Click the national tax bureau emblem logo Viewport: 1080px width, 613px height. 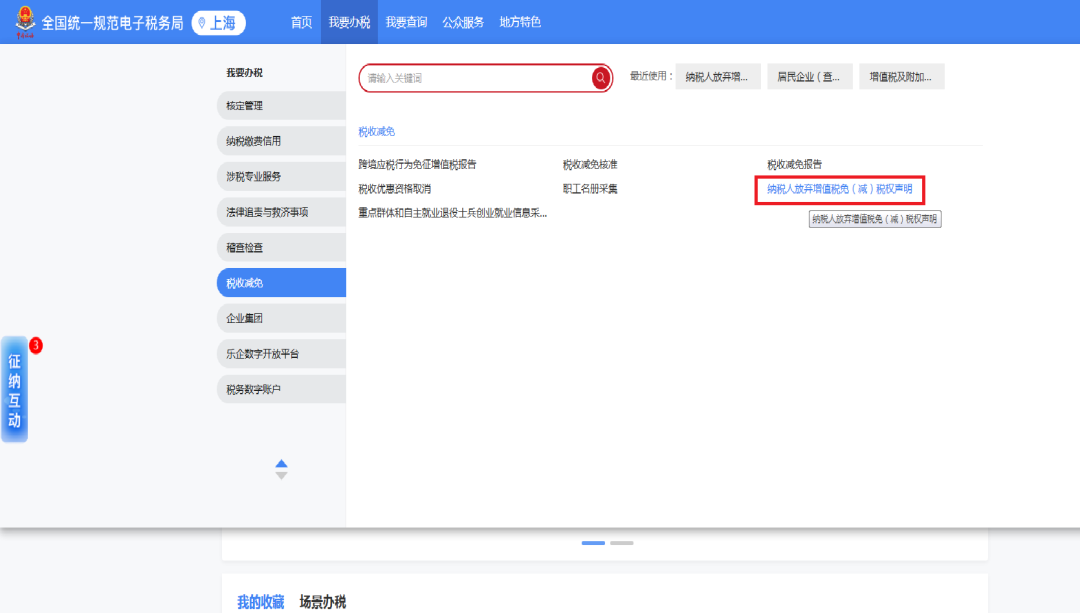pyautogui.click(x=25, y=21)
